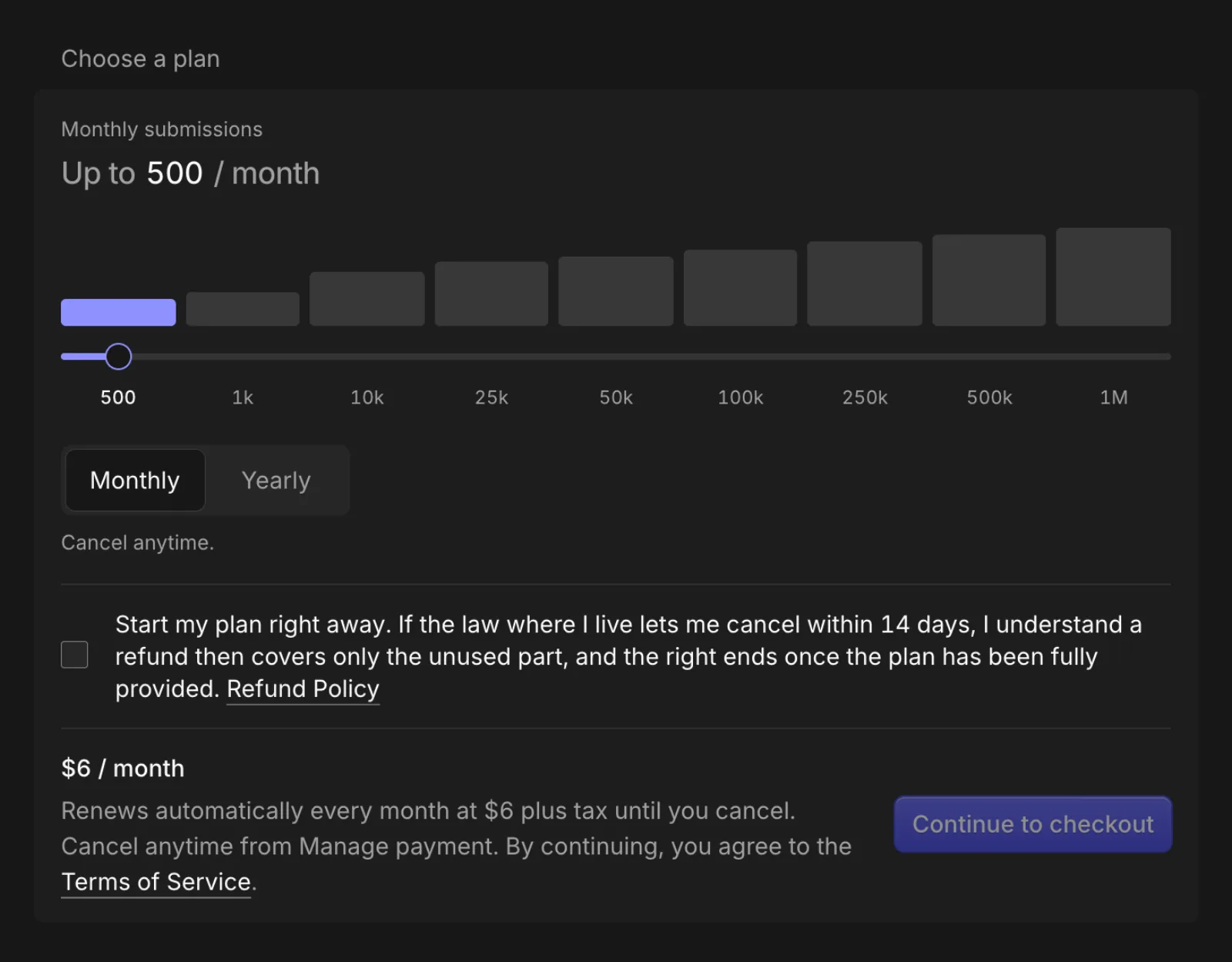The image size is (1232, 962).
Task: Click the "$6 / month" price text
Action: [123, 769]
